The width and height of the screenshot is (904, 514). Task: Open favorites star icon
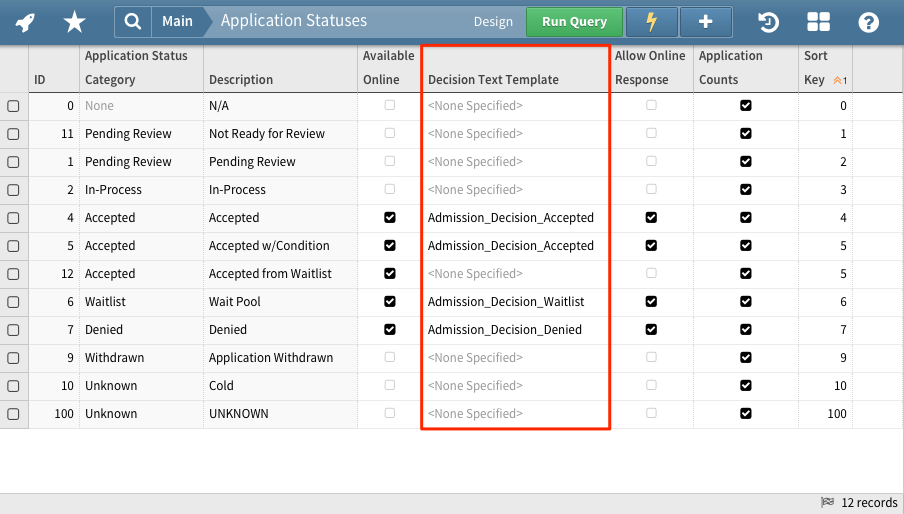click(x=74, y=22)
